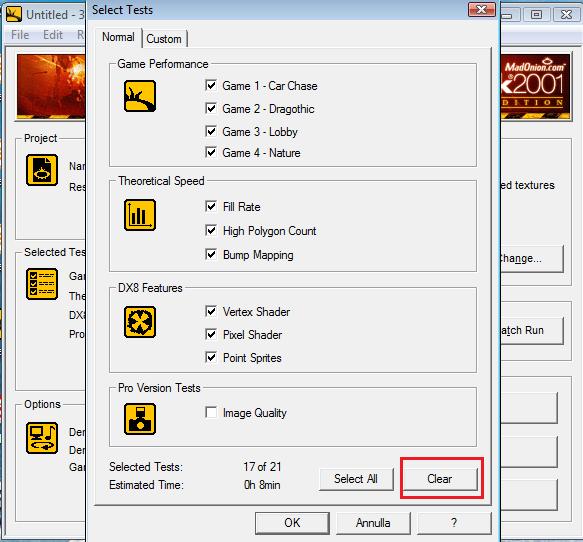Click the Options demo settings icon
This screenshot has height=542, width=583.
(42, 438)
